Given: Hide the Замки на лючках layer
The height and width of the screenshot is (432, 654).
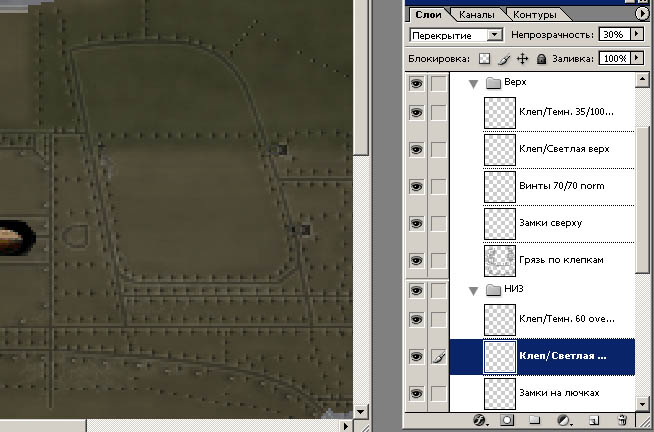Looking at the screenshot, I should coord(416,393).
